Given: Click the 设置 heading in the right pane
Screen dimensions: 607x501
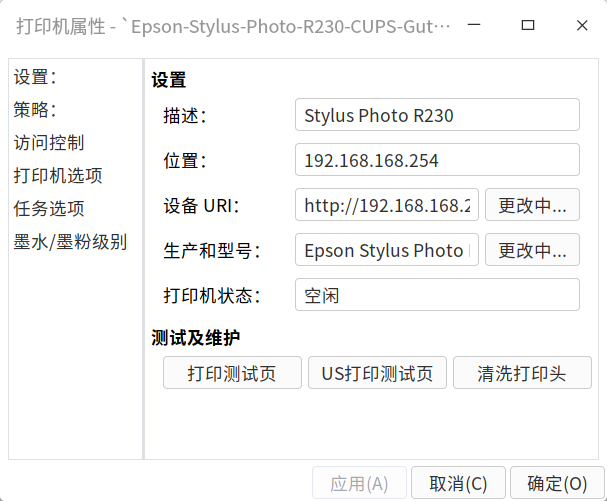Looking at the screenshot, I should point(169,80).
